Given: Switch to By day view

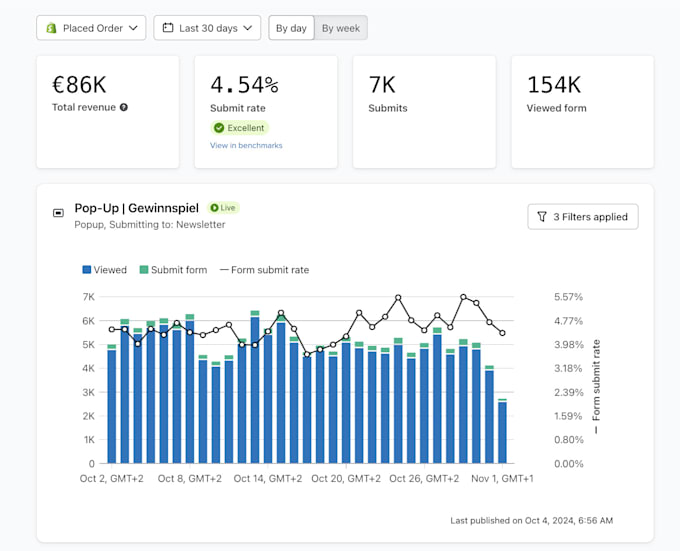Looking at the screenshot, I should point(291,28).
